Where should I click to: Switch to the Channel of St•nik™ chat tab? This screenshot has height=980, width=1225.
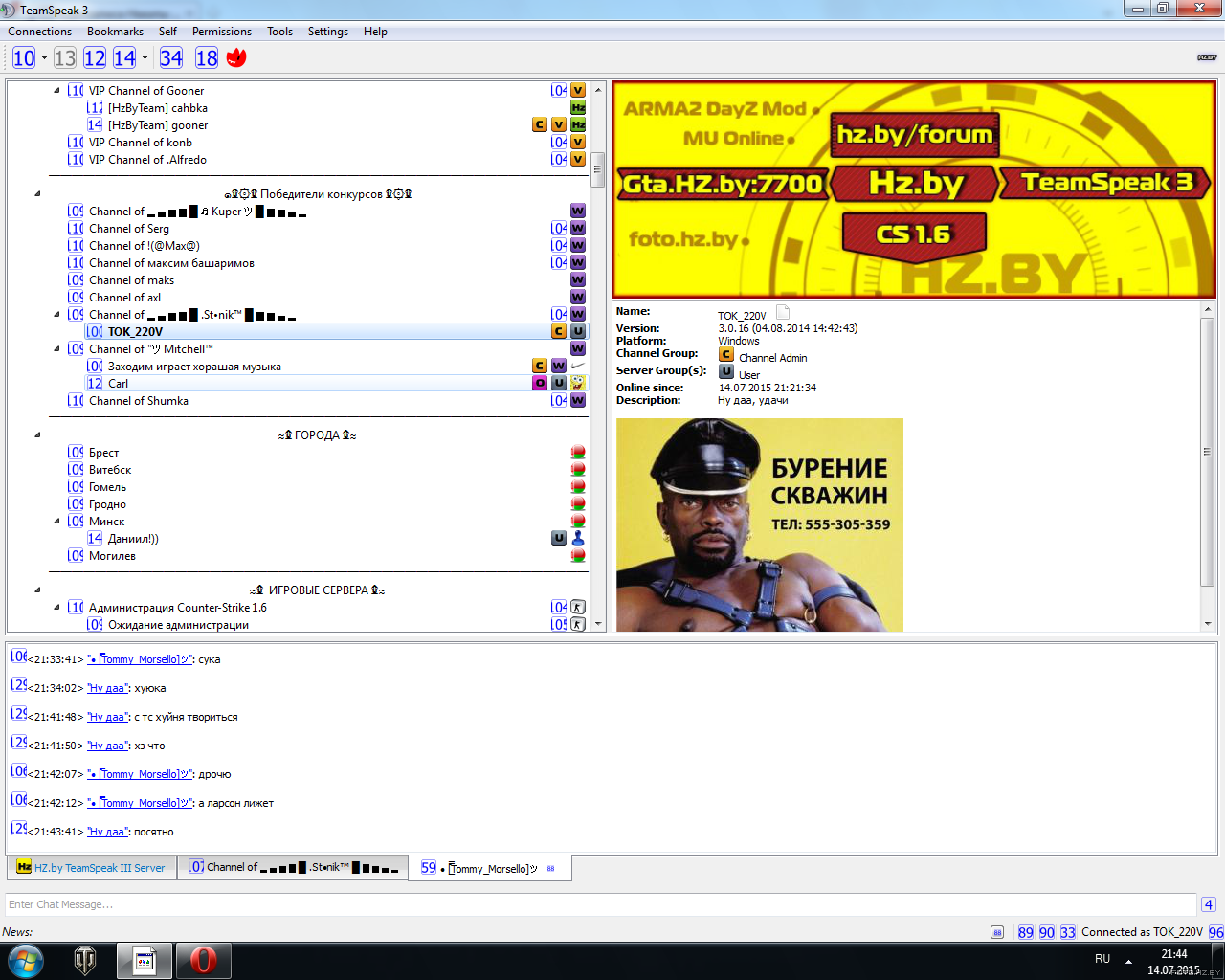(x=293, y=867)
